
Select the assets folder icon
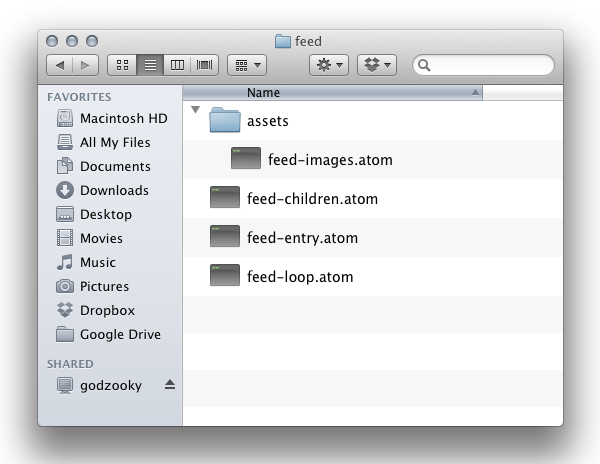click(x=225, y=120)
